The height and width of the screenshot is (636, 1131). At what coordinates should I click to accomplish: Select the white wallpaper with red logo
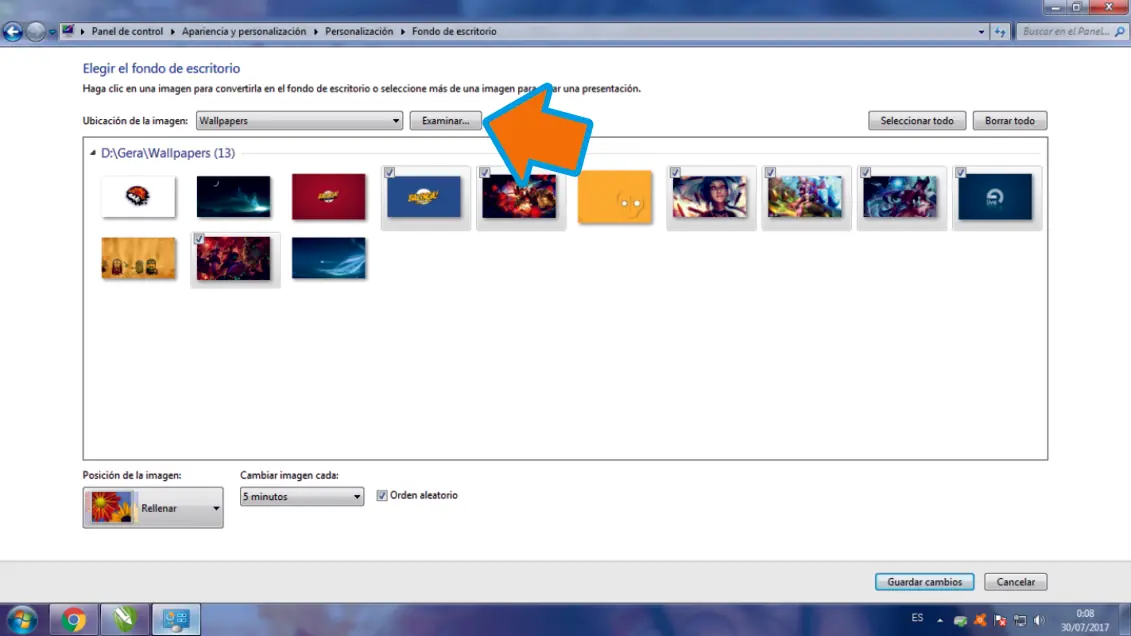pos(138,196)
